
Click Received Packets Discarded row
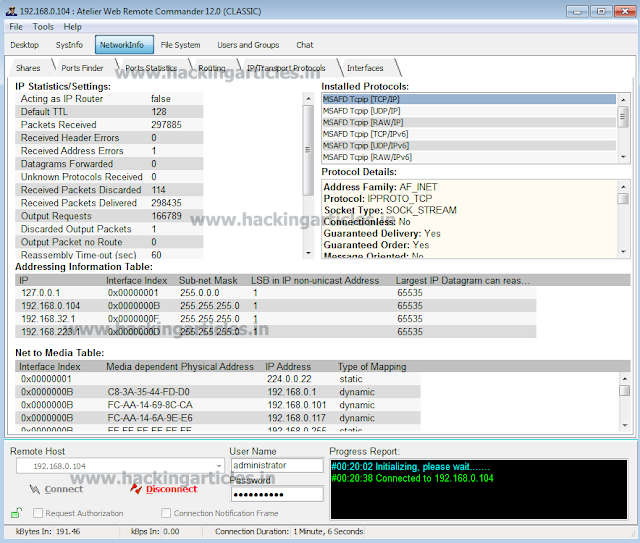pos(109,190)
